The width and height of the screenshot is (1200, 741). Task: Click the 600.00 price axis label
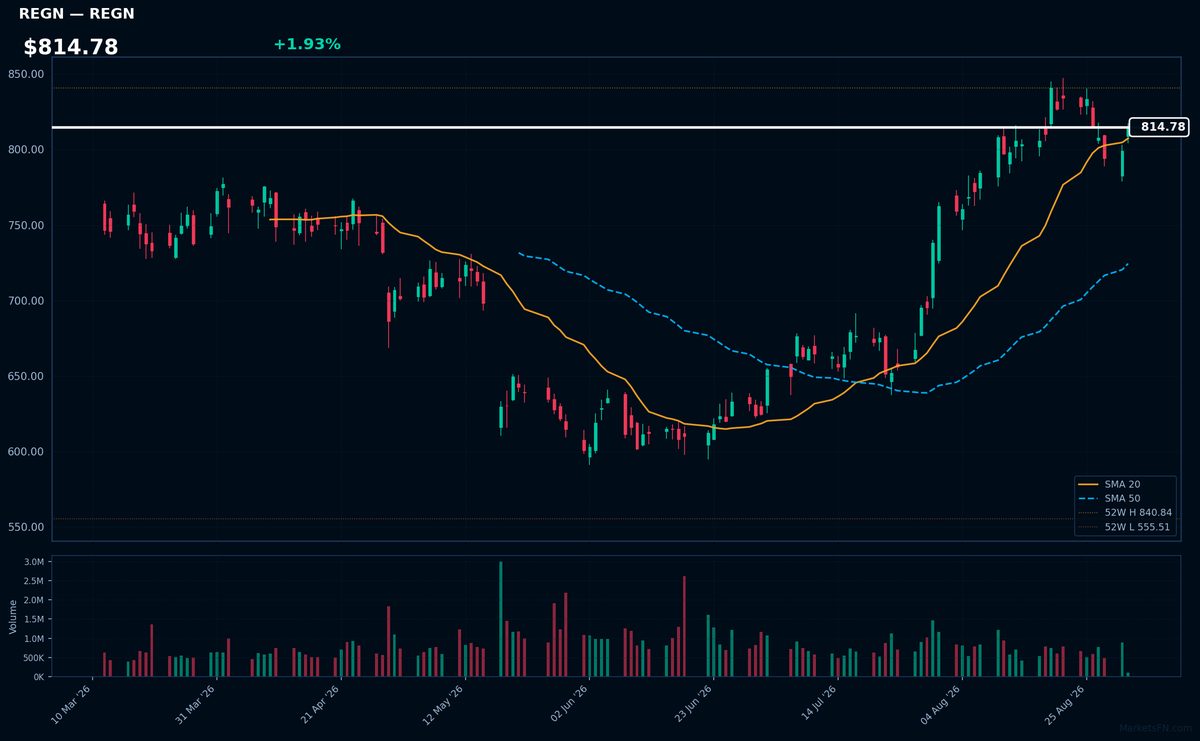click(25, 452)
